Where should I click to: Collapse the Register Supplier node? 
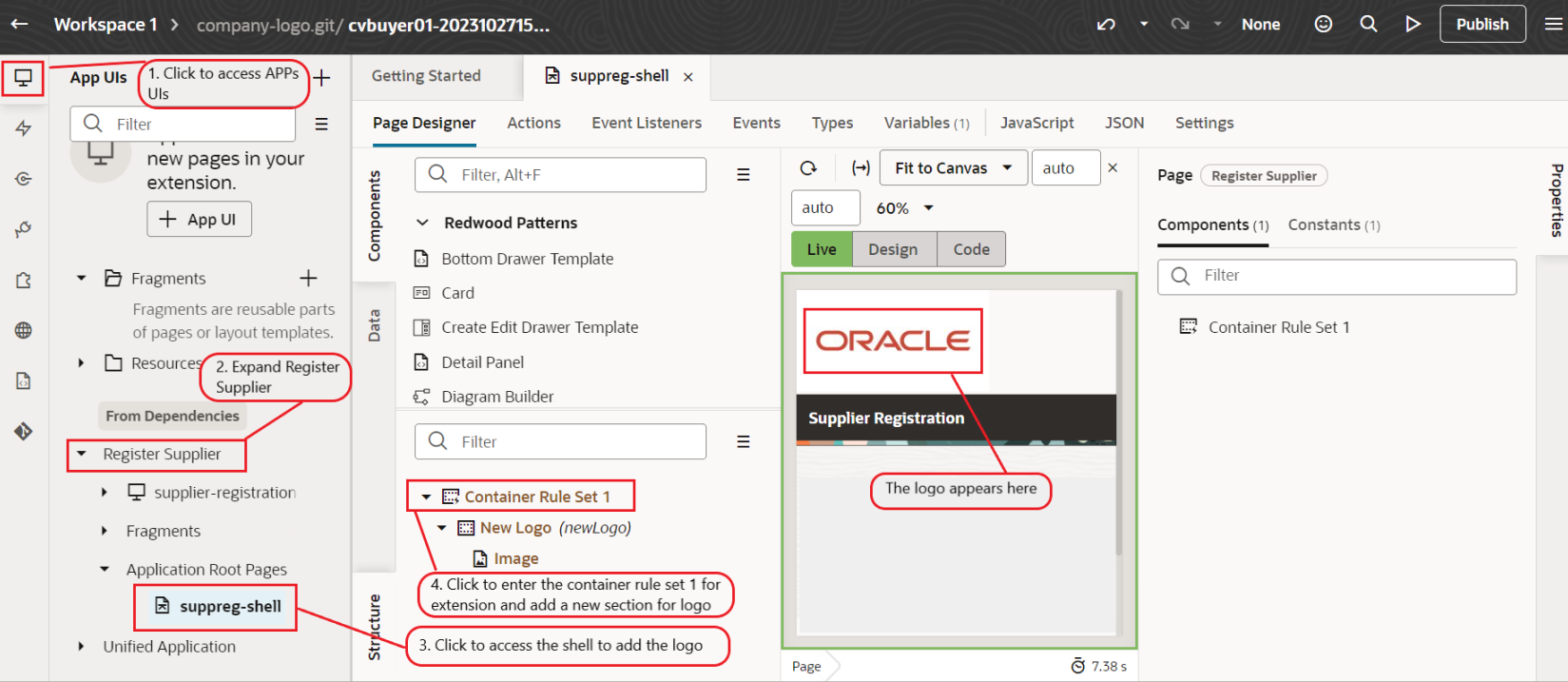[x=82, y=454]
